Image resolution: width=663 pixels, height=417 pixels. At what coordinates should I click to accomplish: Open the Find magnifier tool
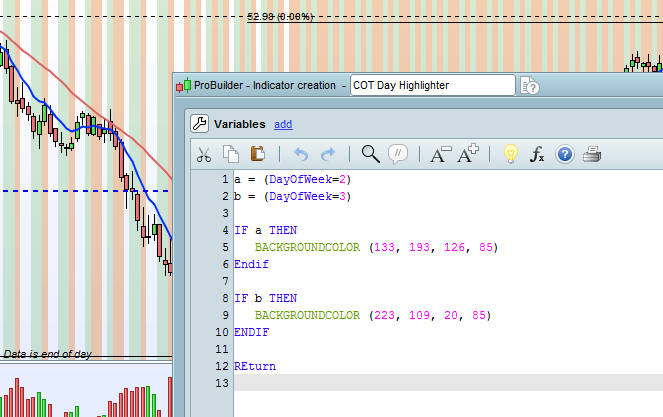tap(370, 154)
